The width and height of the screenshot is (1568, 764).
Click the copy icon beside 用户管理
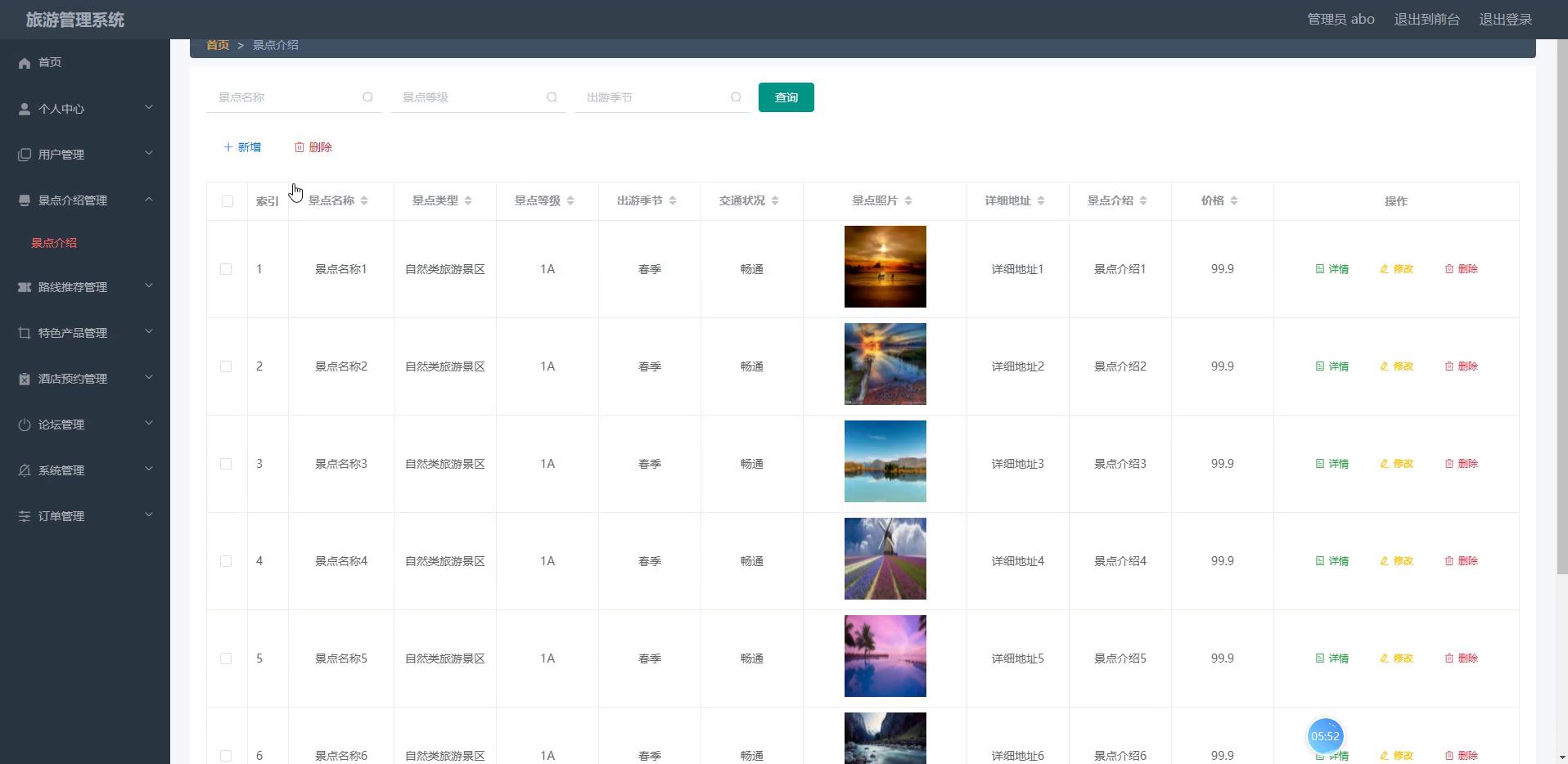pos(25,155)
